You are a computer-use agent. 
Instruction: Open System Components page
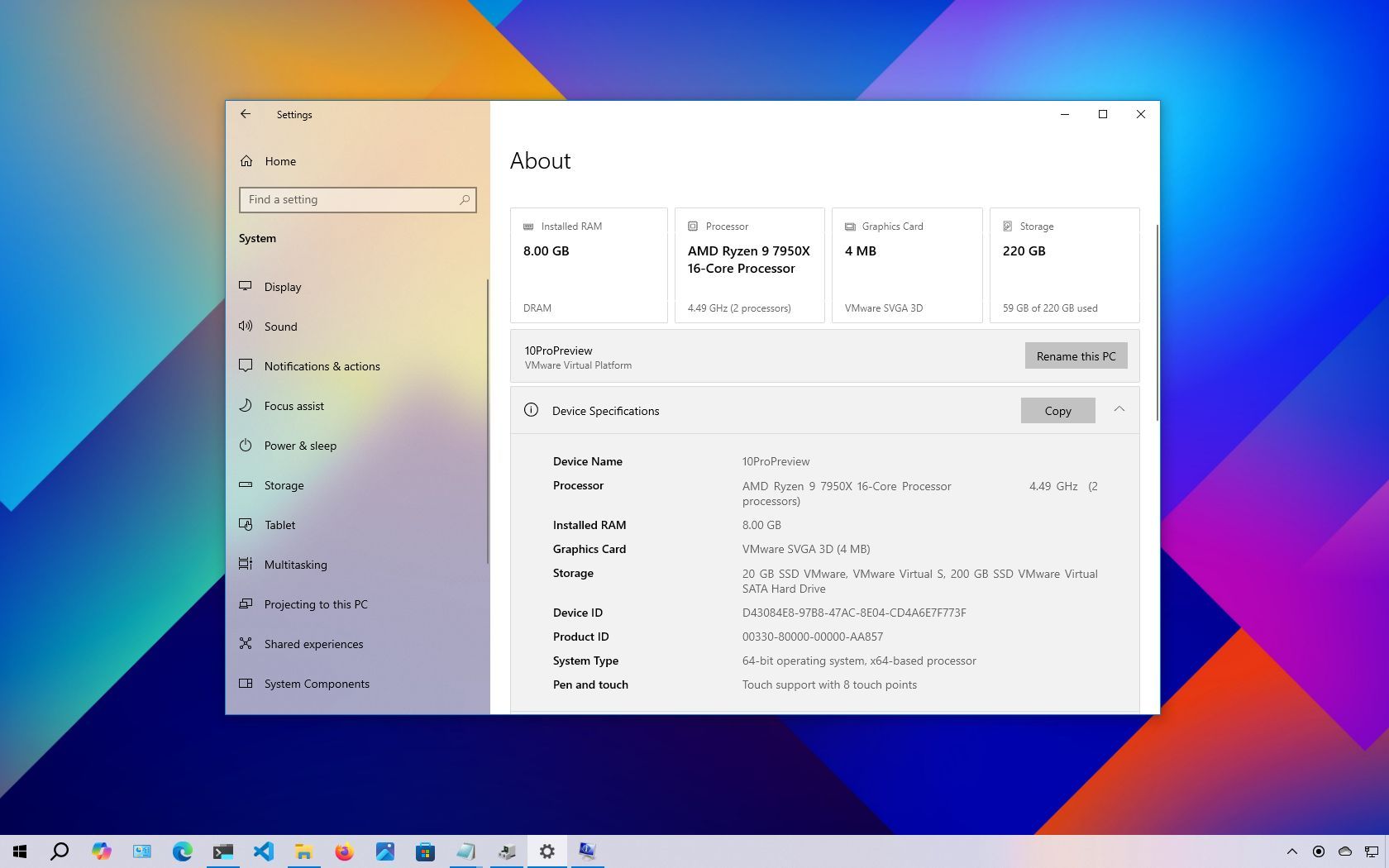click(317, 684)
